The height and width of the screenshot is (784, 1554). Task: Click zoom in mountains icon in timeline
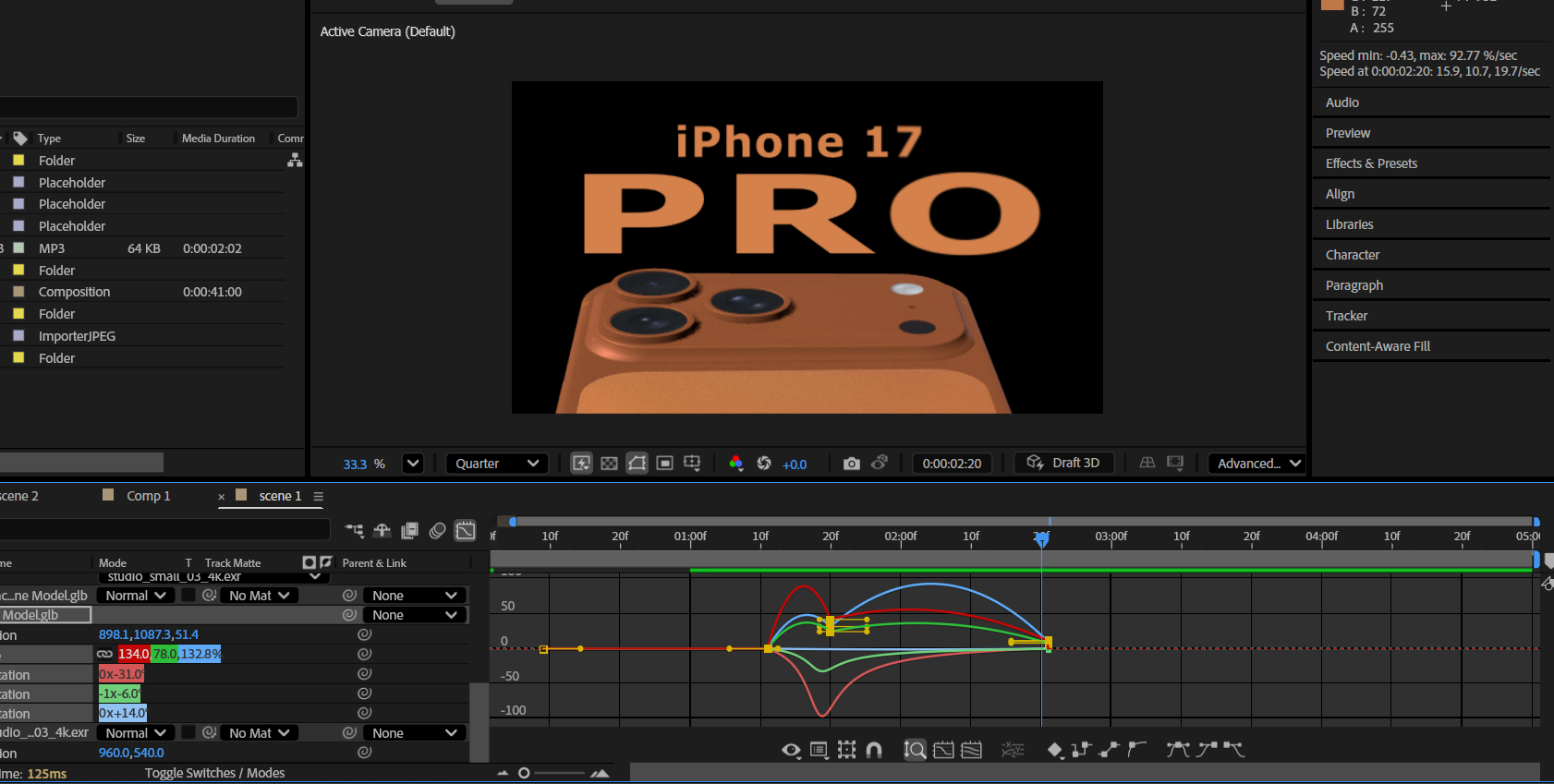pos(600,773)
